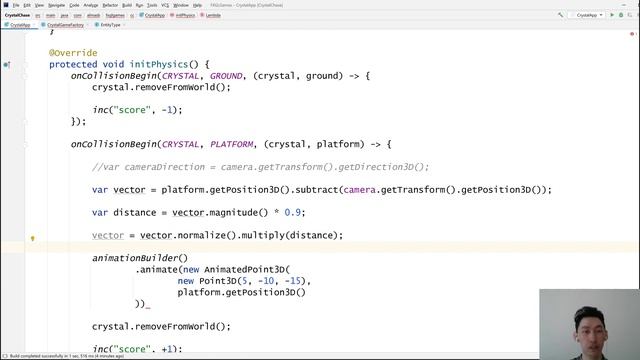Click CrystalChase breadcrumb in navigation bar
Image resolution: width=640 pixels, height=360 pixels.
tap(17, 15)
